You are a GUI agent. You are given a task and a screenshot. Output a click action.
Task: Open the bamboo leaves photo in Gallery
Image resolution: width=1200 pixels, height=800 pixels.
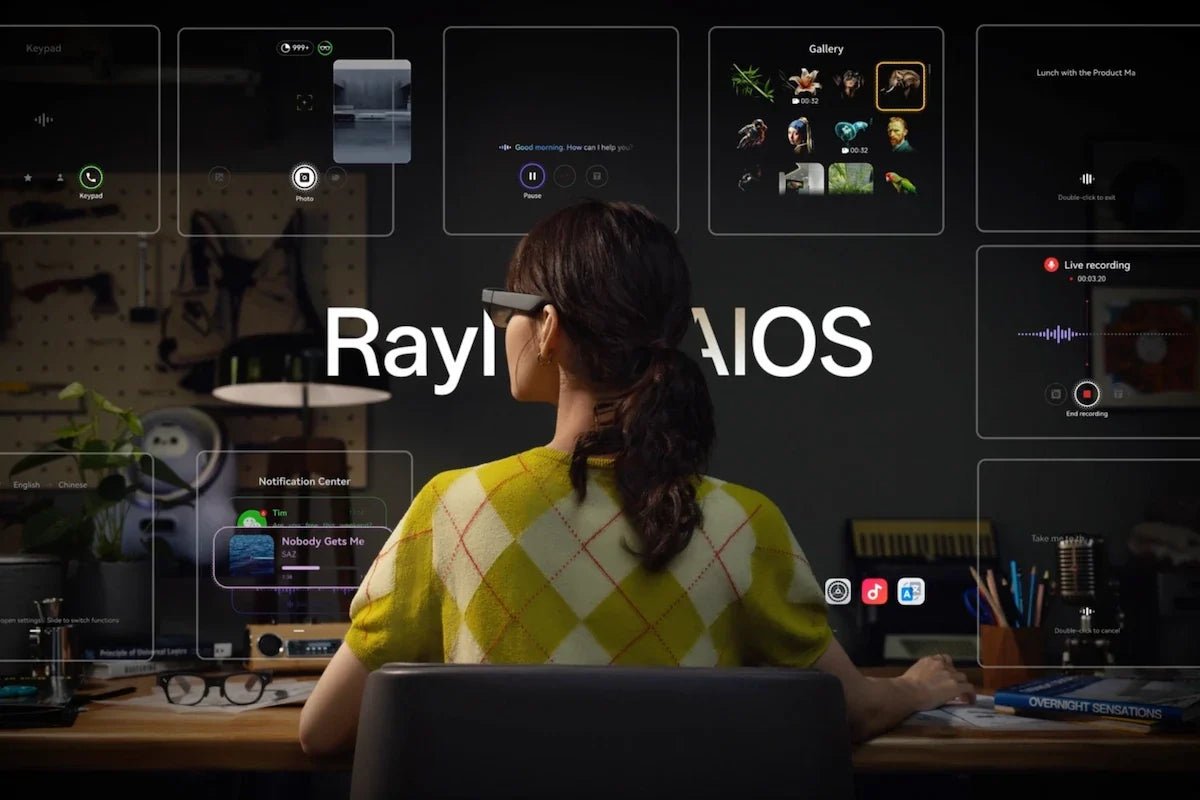(752, 82)
